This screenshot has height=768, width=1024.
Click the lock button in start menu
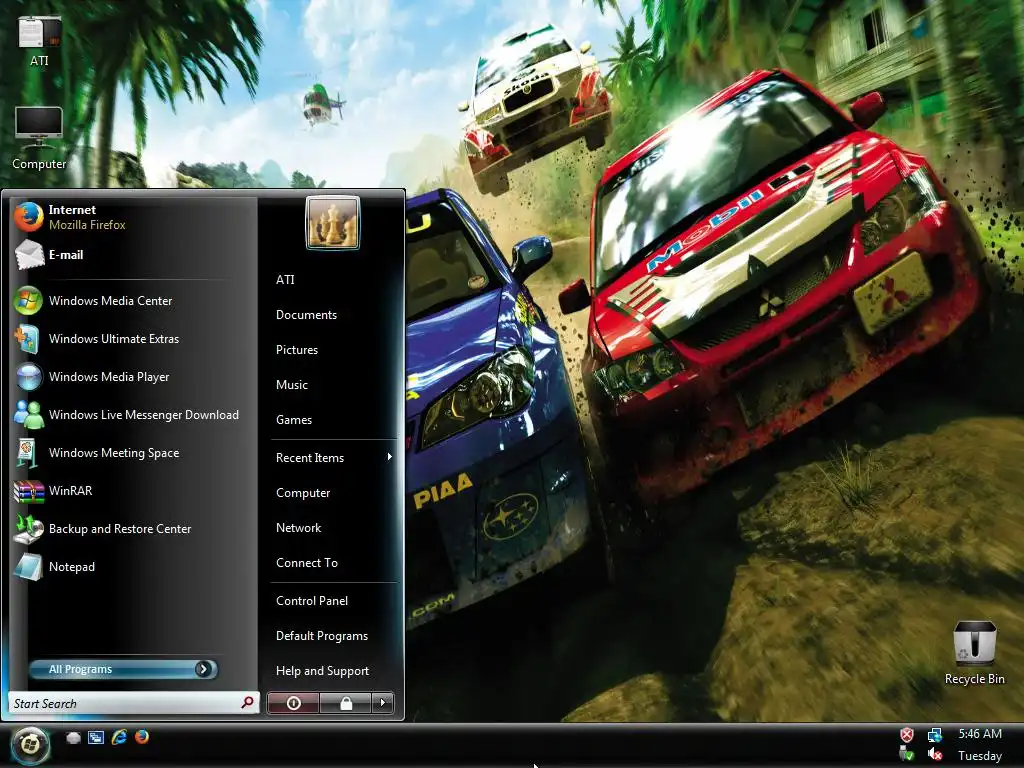click(x=346, y=703)
